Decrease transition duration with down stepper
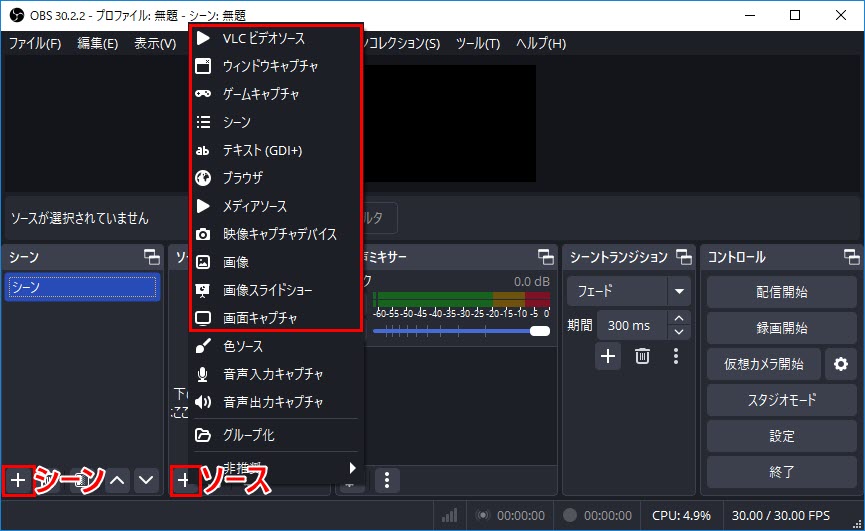865x531 pixels. (679, 332)
